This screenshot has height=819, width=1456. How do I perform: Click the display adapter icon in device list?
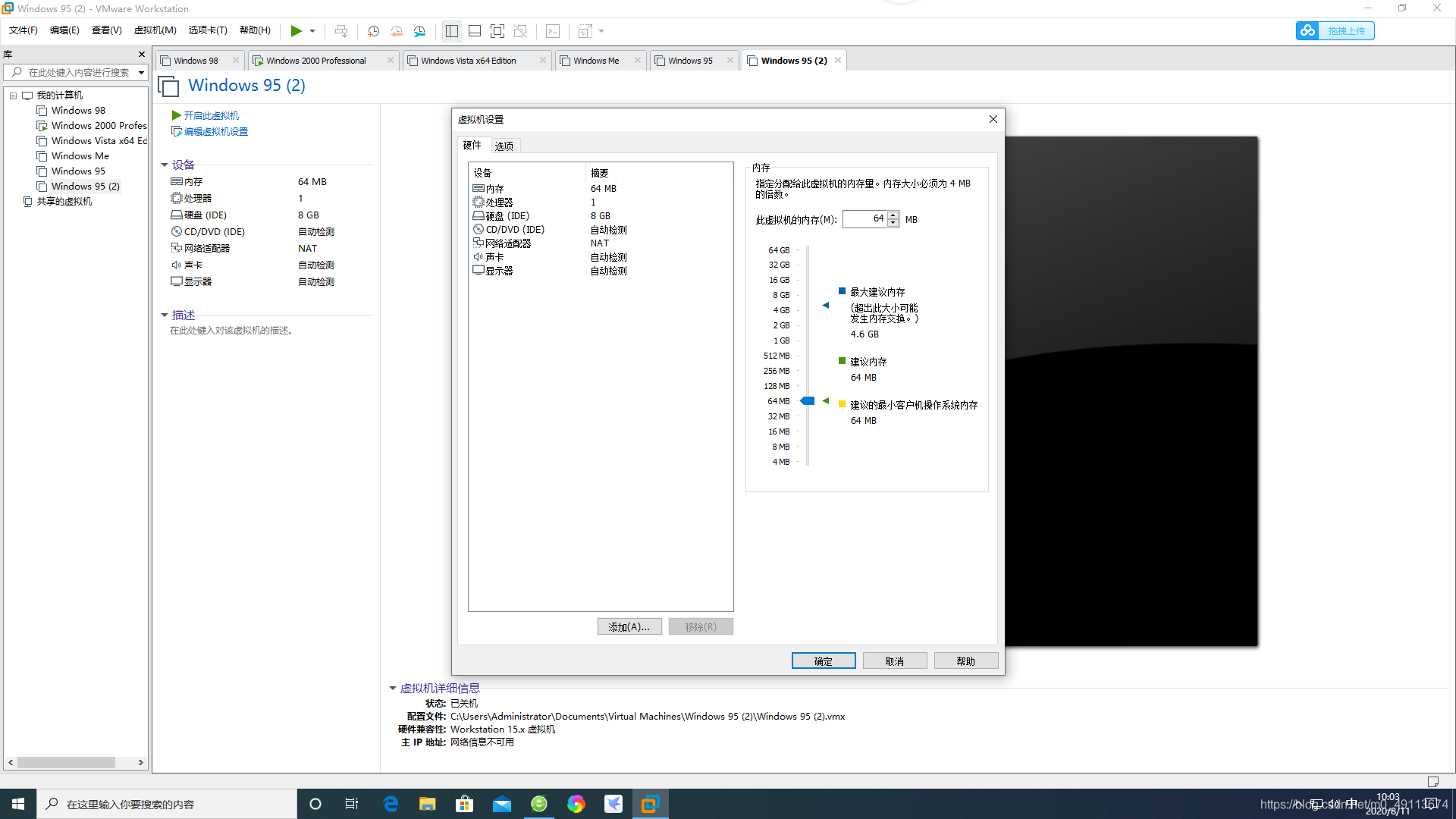tap(479, 271)
